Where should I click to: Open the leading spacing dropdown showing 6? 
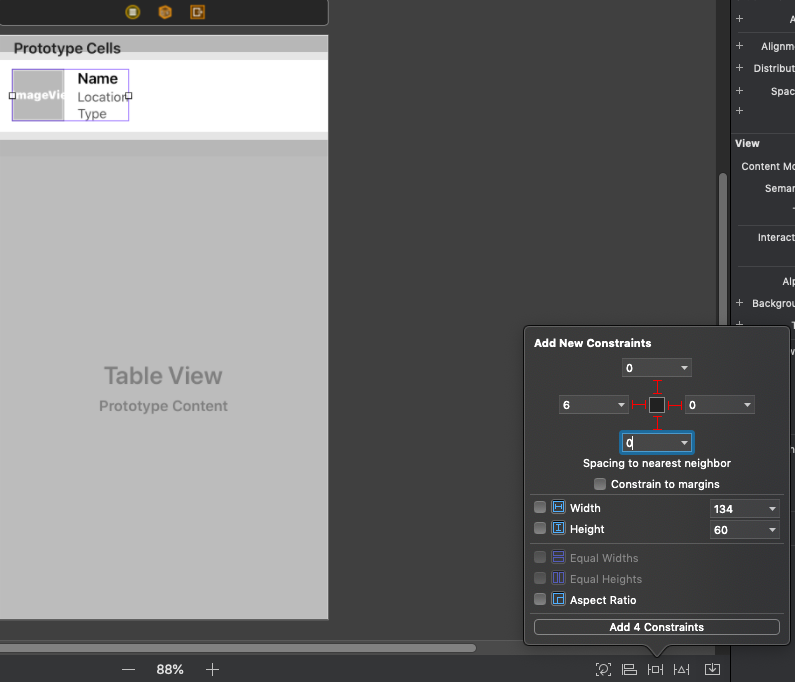pos(621,405)
